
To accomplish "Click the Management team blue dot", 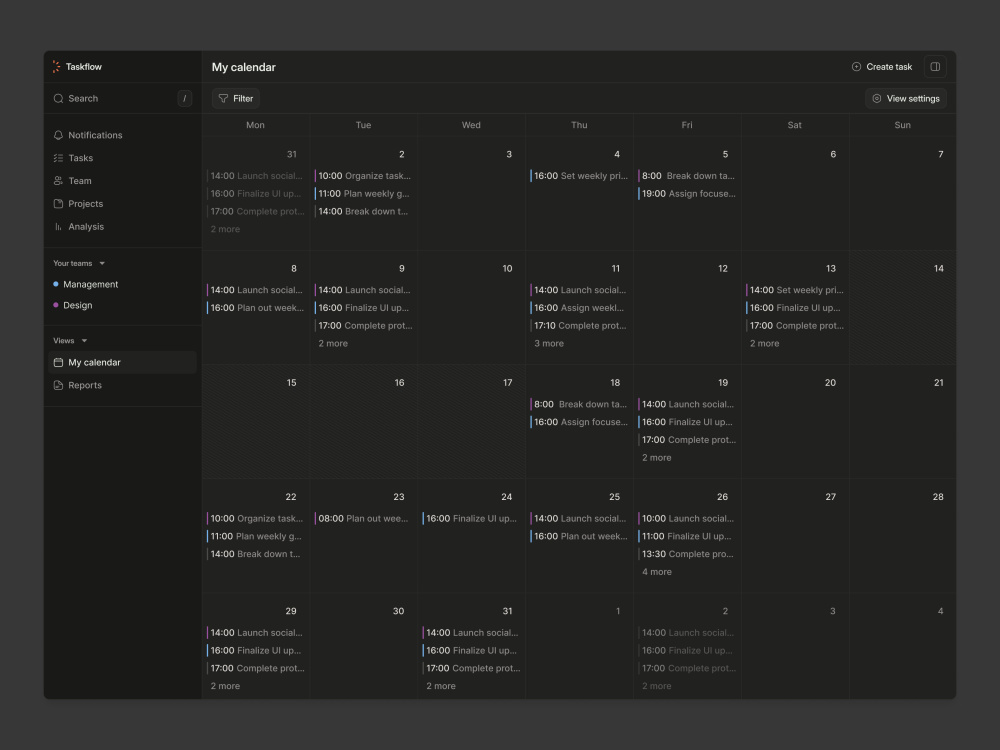I will 55,284.
